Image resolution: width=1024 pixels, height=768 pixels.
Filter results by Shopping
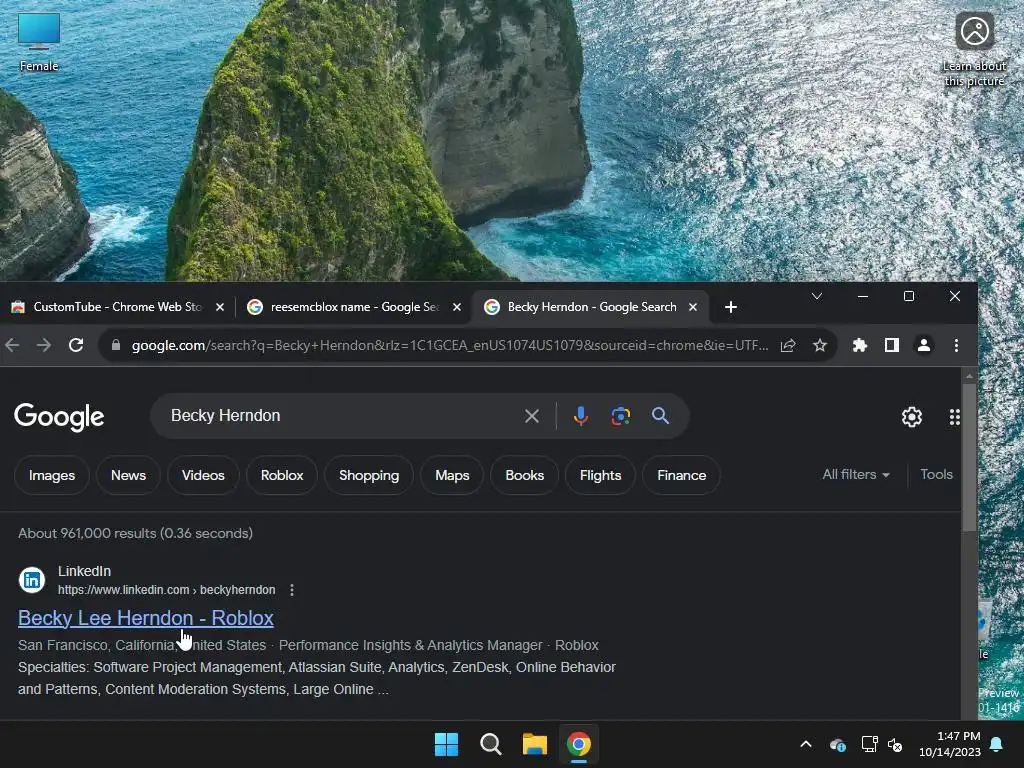(369, 475)
